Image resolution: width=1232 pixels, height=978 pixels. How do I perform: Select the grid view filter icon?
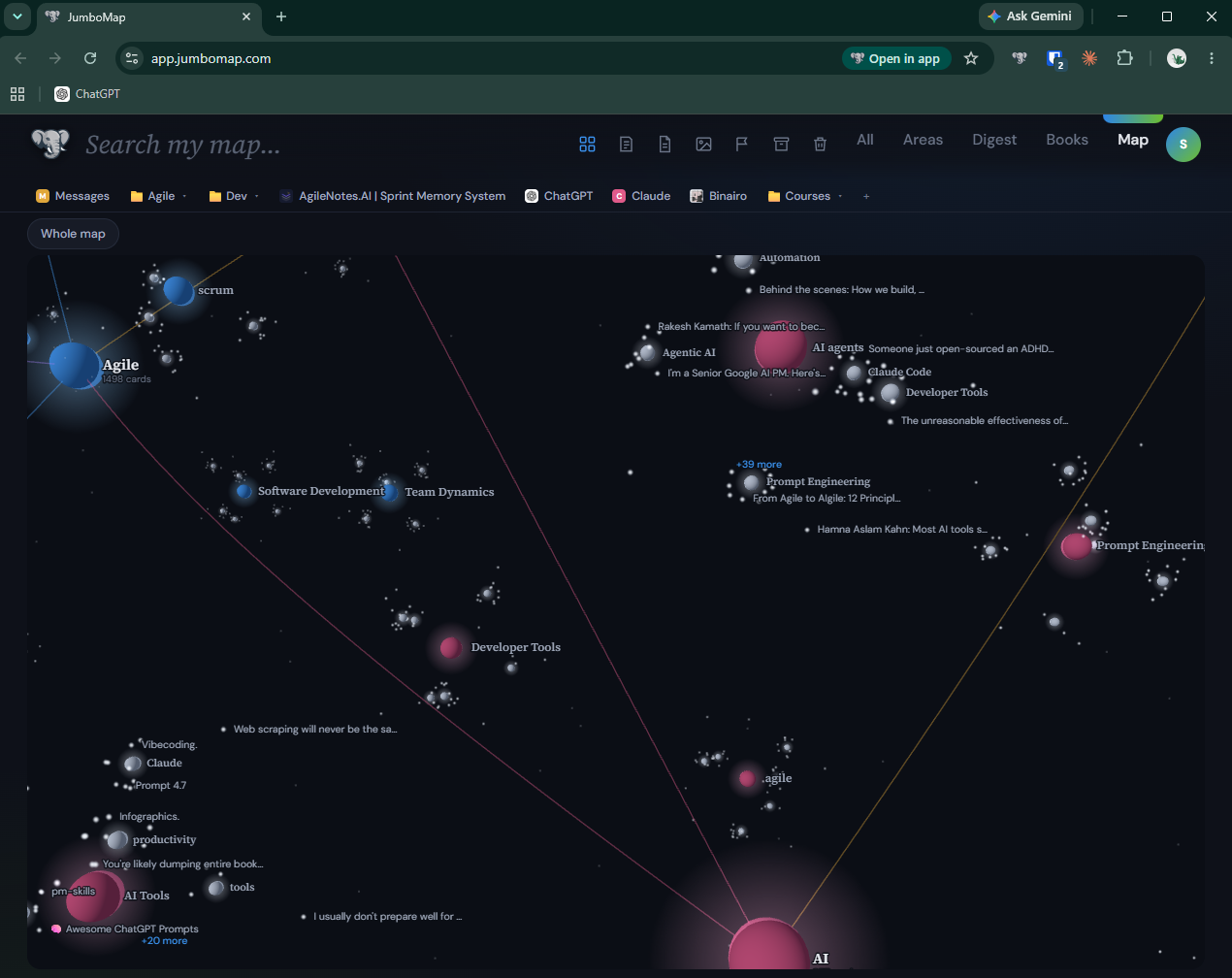click(x=587, y=144)
